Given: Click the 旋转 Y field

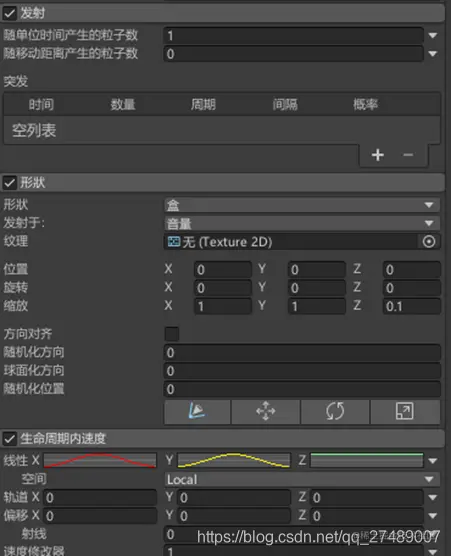Looking at the screenshot, I should (x=317, y=288).
